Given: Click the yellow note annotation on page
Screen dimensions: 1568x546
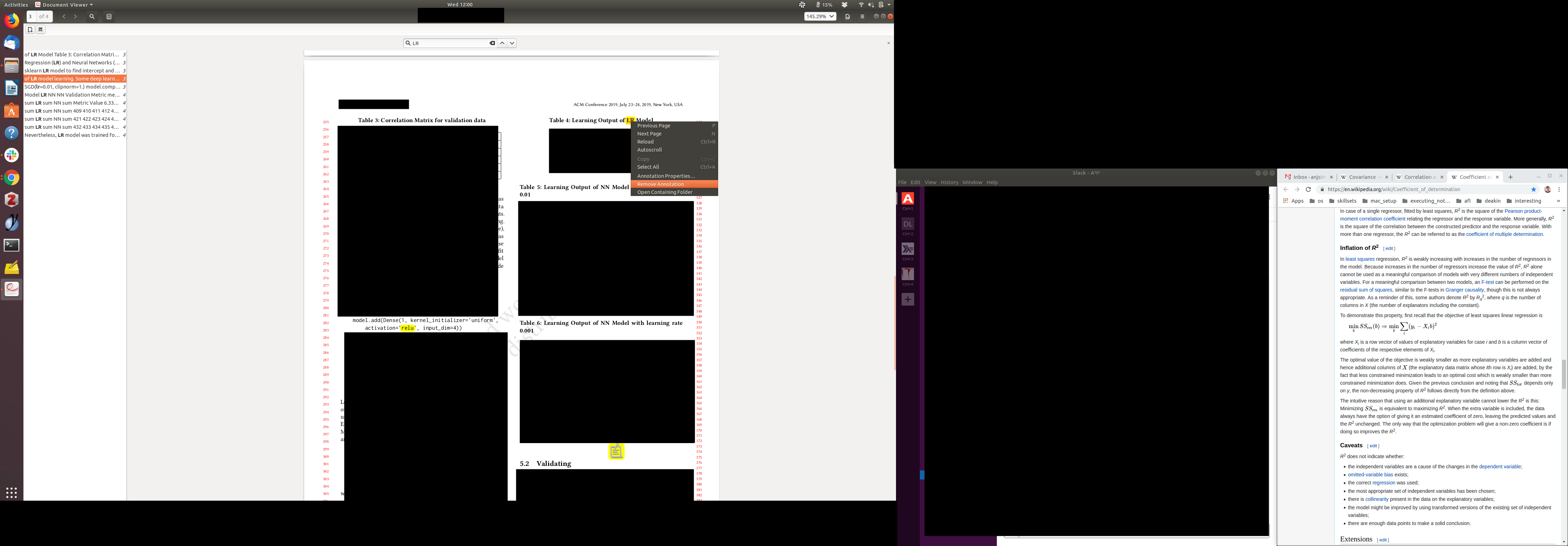Looking at the screenshot, I should click(x=616, y=451).
